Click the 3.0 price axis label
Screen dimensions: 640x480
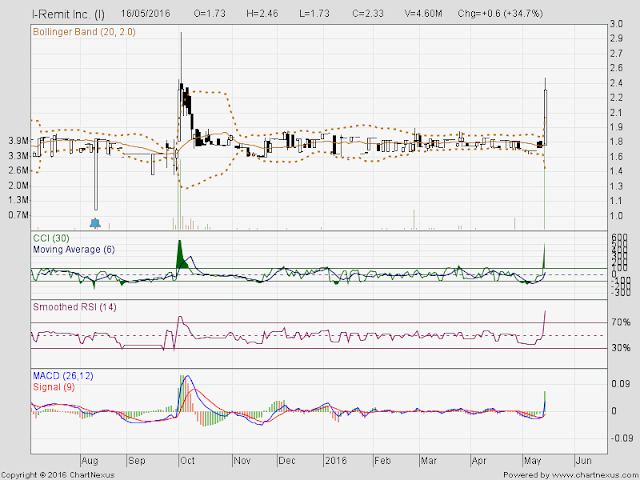(x=616, y=24)
